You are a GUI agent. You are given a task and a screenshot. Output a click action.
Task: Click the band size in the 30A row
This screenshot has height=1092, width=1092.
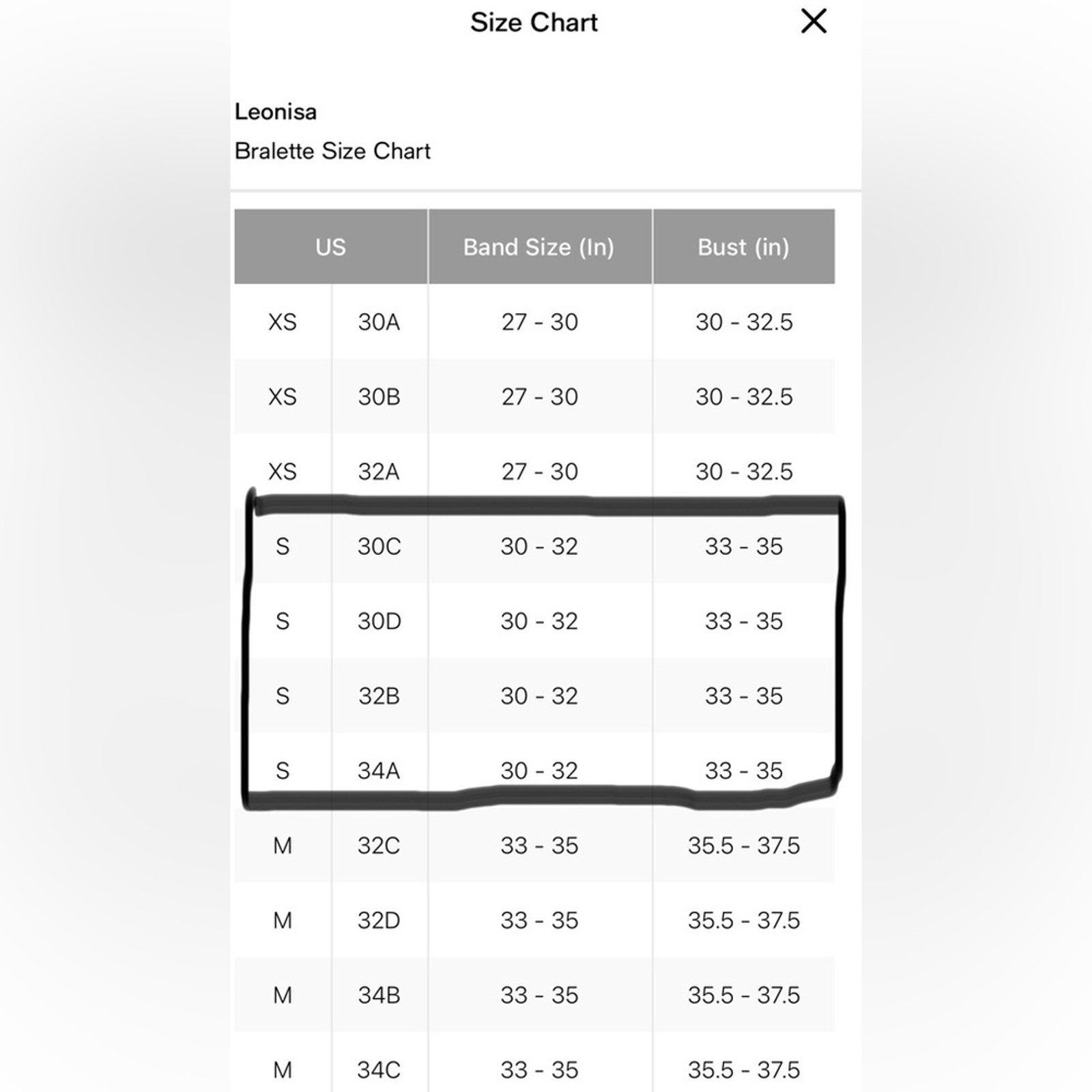pos(539,322)
